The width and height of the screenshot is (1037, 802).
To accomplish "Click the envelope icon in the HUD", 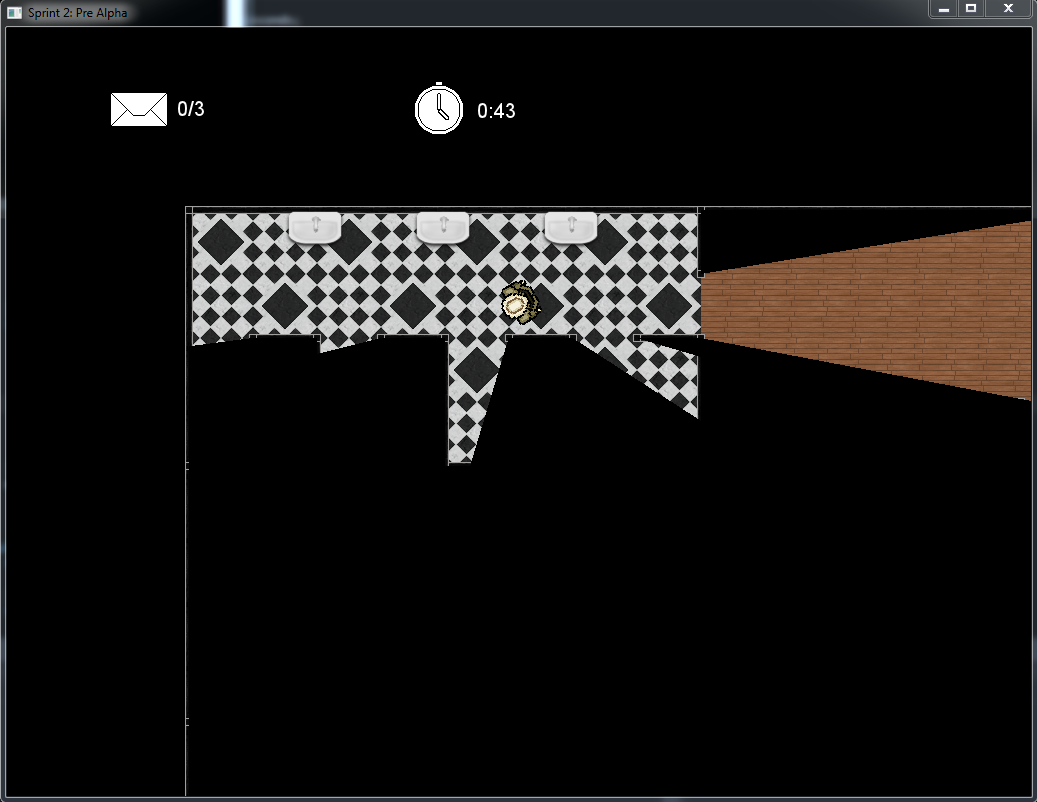I will [138, 109].
